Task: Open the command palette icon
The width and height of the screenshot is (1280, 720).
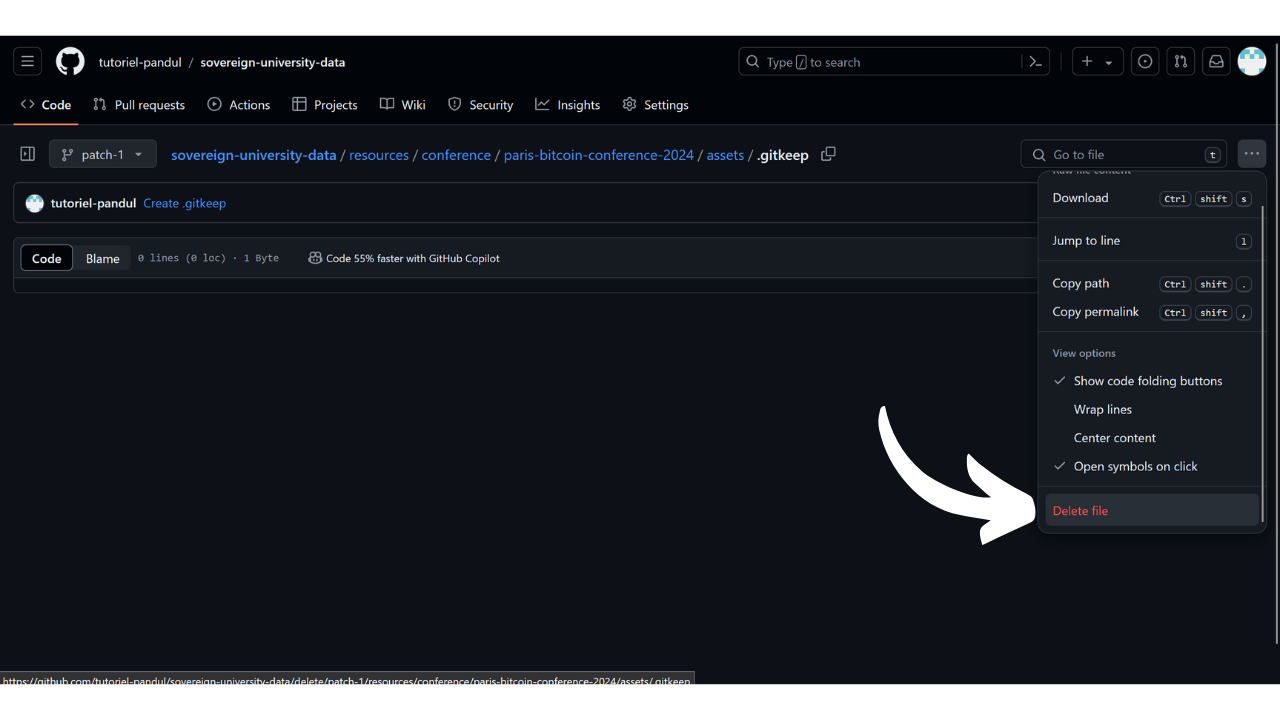Action: pos(1036,62)
